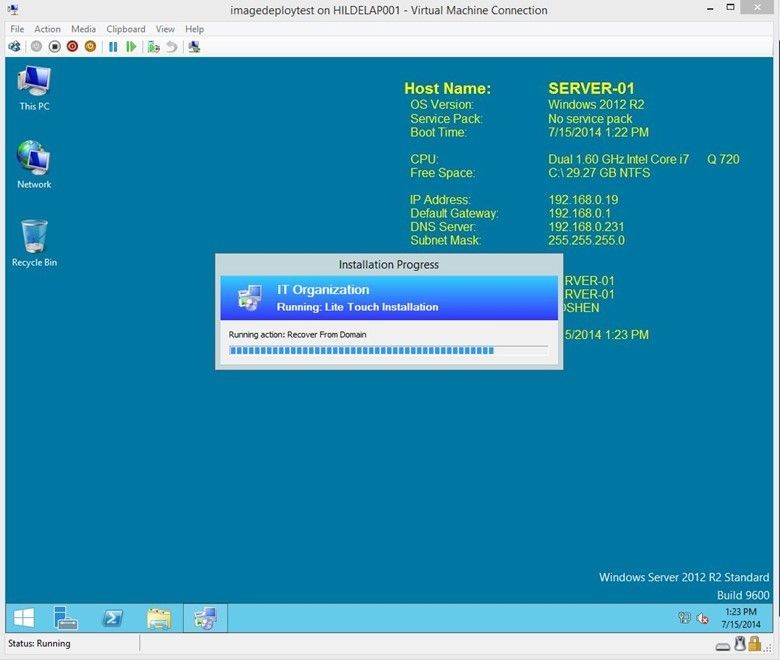780x660 pixels.
Task: Open the Help menu
Action: click(195, 29)
